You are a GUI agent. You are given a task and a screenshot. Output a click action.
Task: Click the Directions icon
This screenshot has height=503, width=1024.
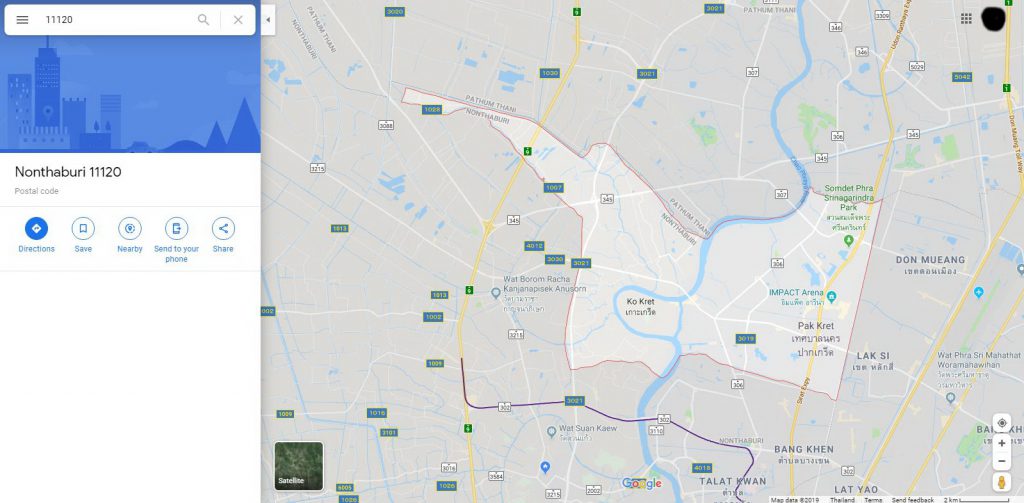[x=37, y=229]
